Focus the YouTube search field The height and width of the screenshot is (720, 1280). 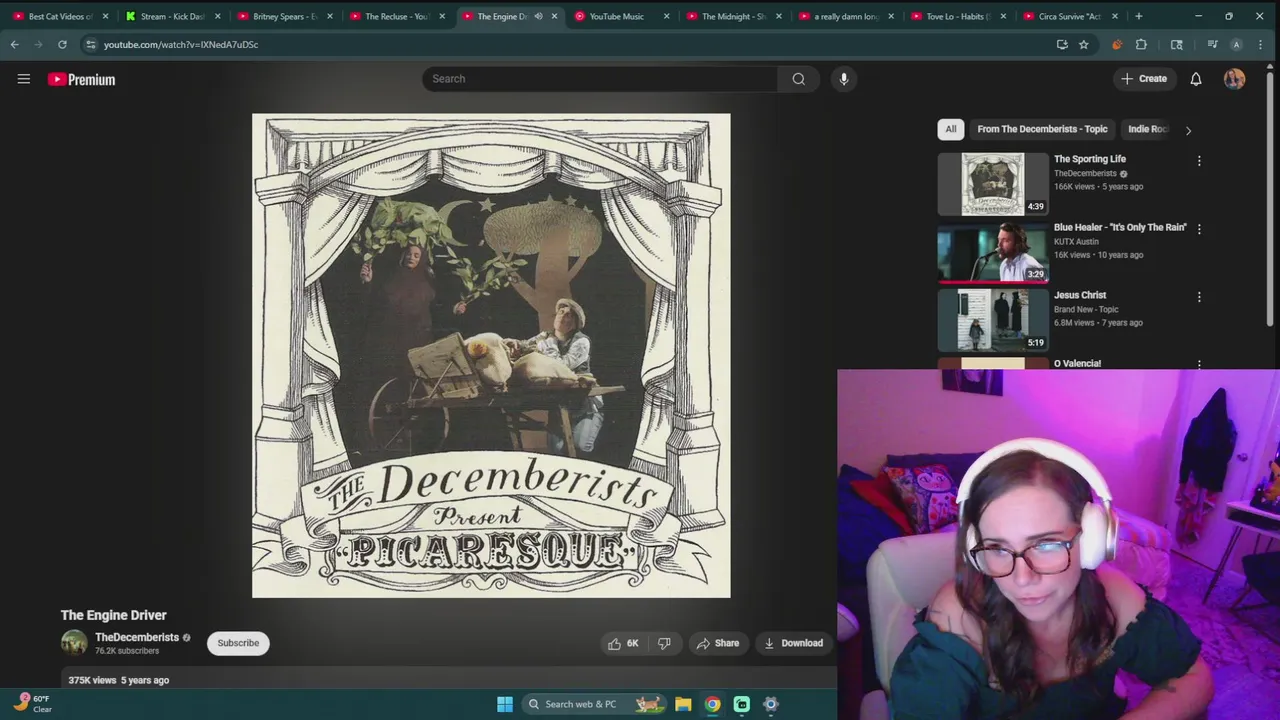coord(599,79)
